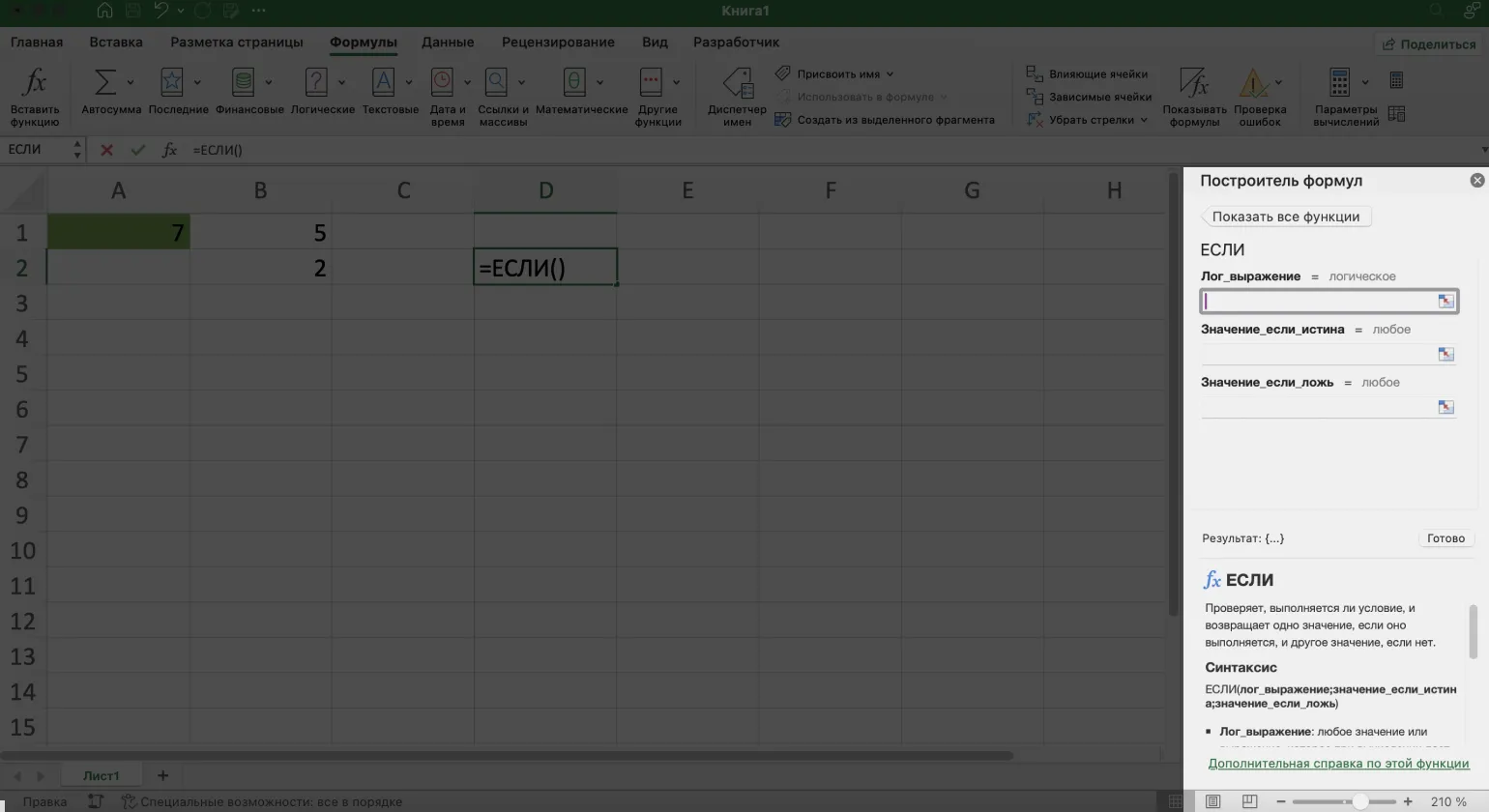The image size is (1489, 812).
Task: Adjust the zoom slider handle
Action: click(1360, 801)
